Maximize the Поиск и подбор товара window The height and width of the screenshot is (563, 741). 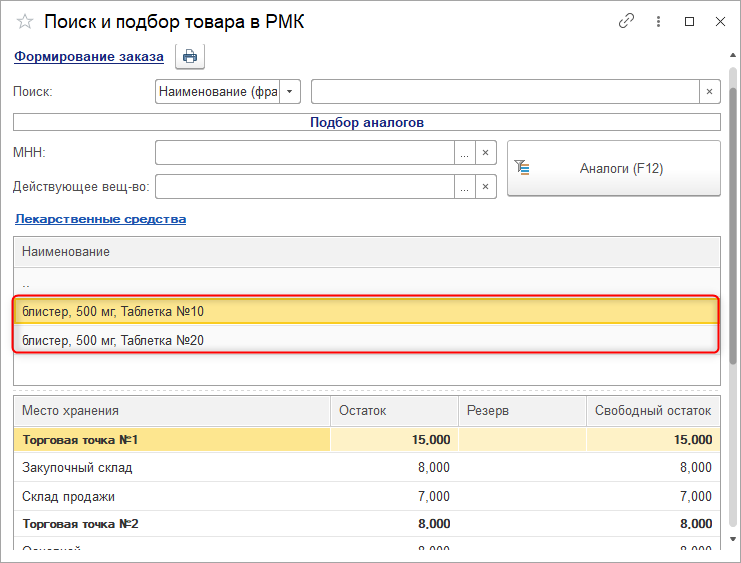click(x=689, y=22)
